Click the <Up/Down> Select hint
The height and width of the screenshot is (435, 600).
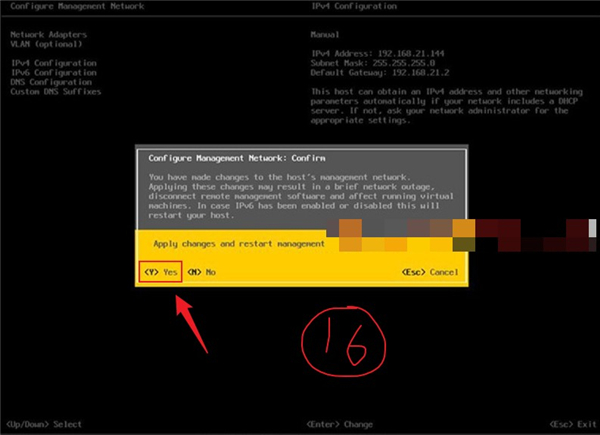(46, 425)
